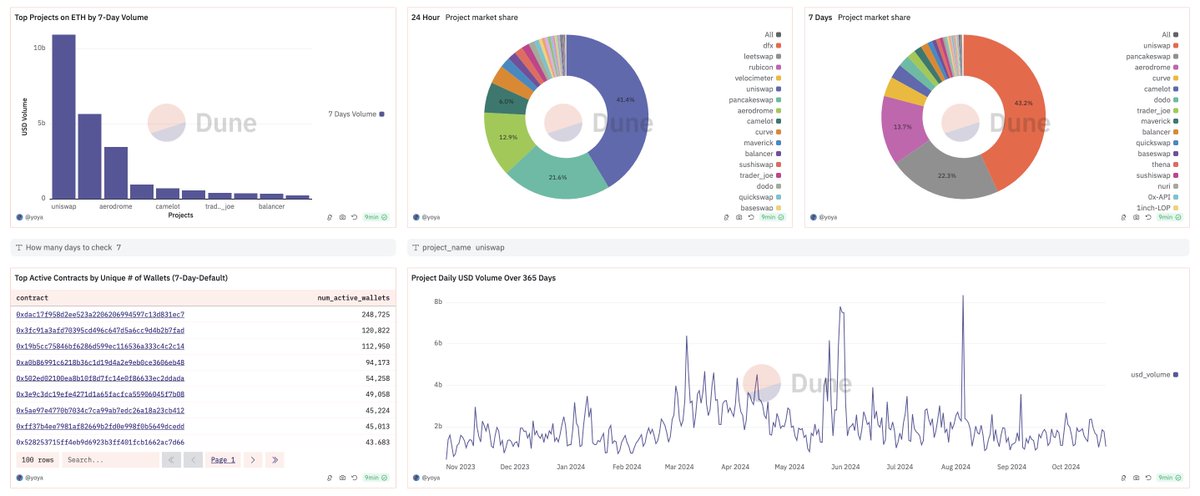Click the 54,258 wallets cell
This screenshot has width=1200, height=496.
pyautogui.click(x=377, y=378)
